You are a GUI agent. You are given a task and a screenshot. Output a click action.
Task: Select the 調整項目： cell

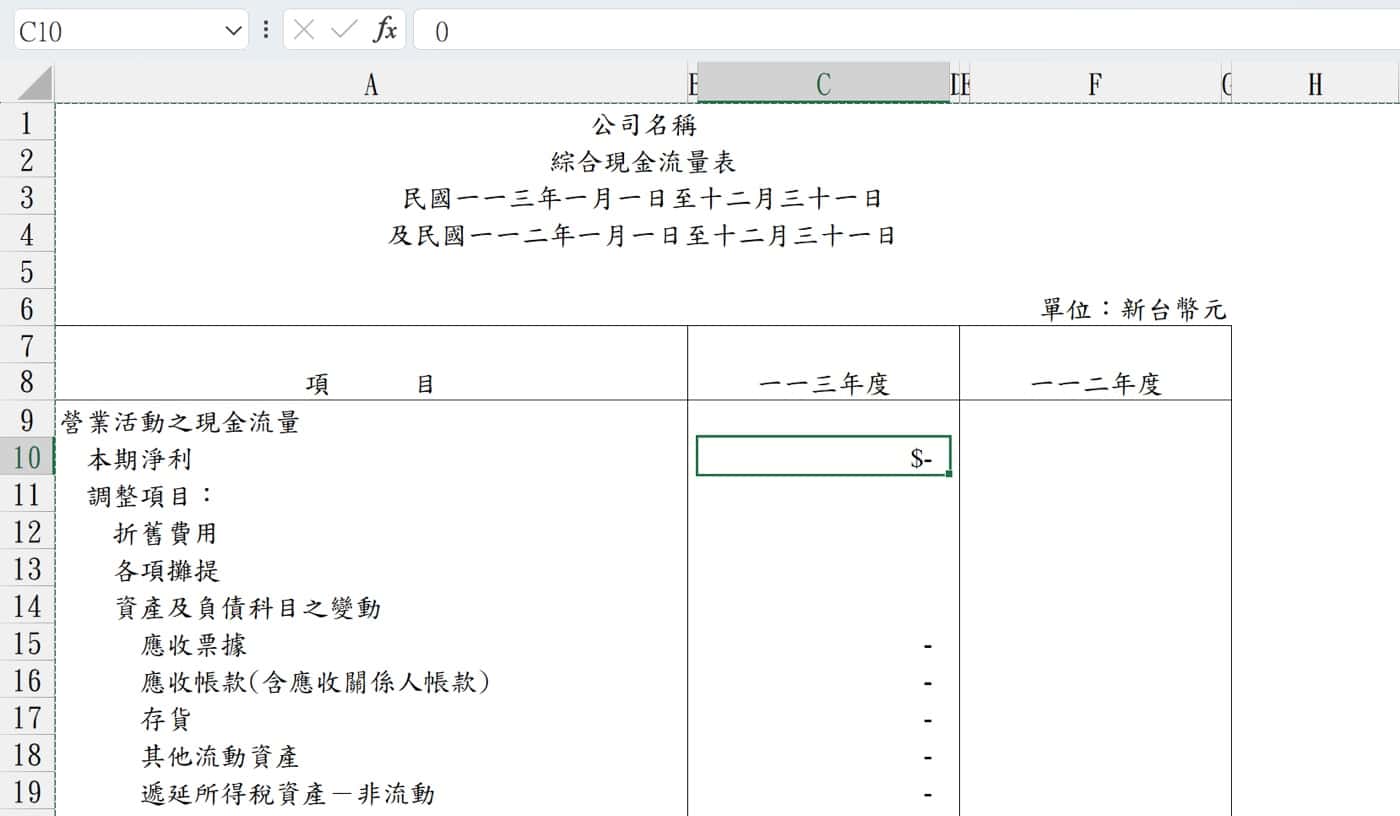click(x=152, y=496)
